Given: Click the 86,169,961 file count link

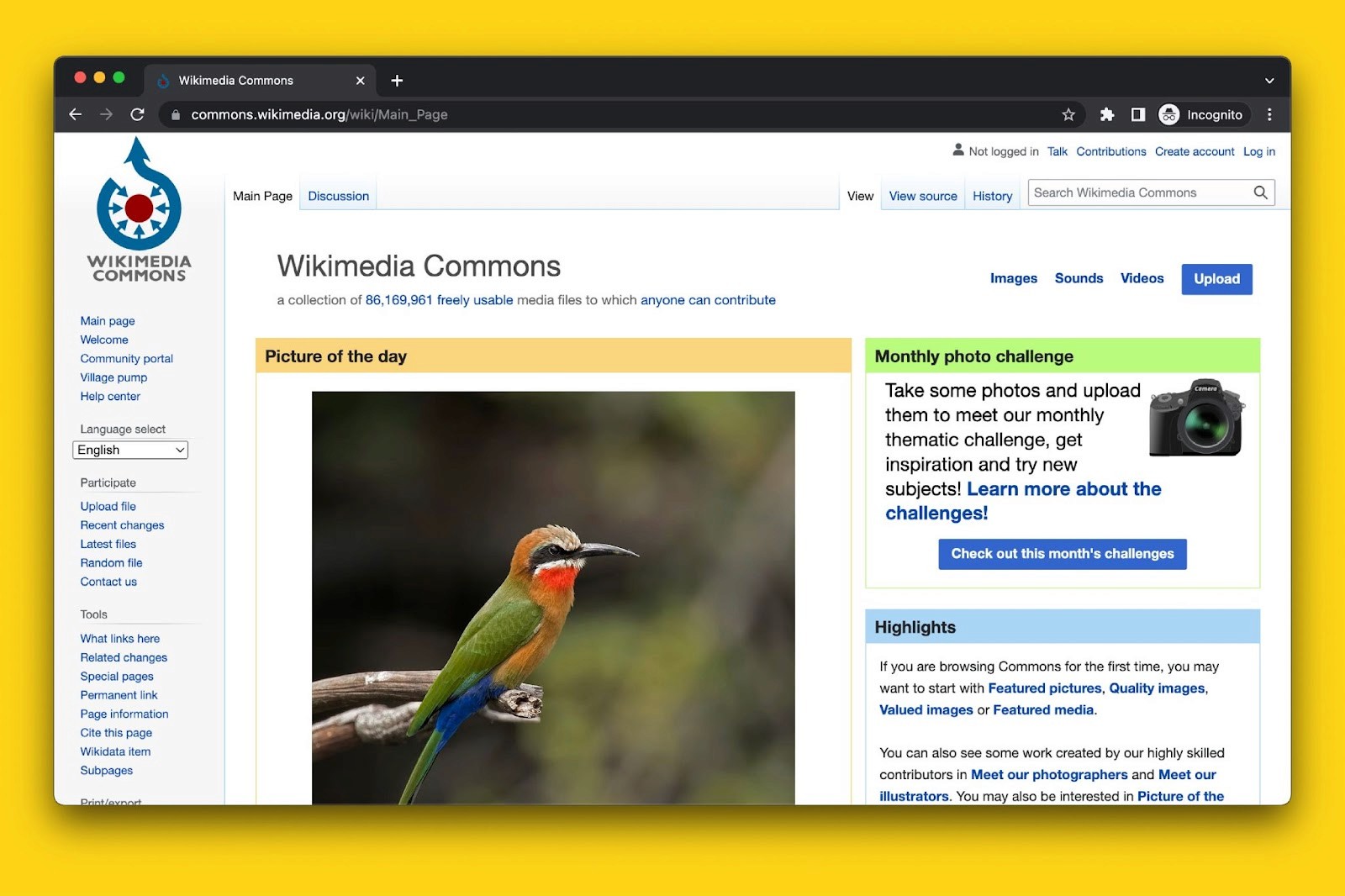Looking at the screenshot, I should (398, 300).
